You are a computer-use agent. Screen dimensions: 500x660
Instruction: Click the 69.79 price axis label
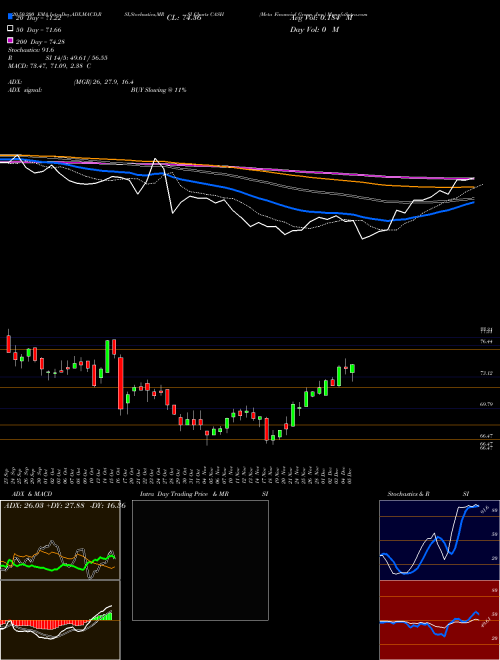[x=487, y=404]
